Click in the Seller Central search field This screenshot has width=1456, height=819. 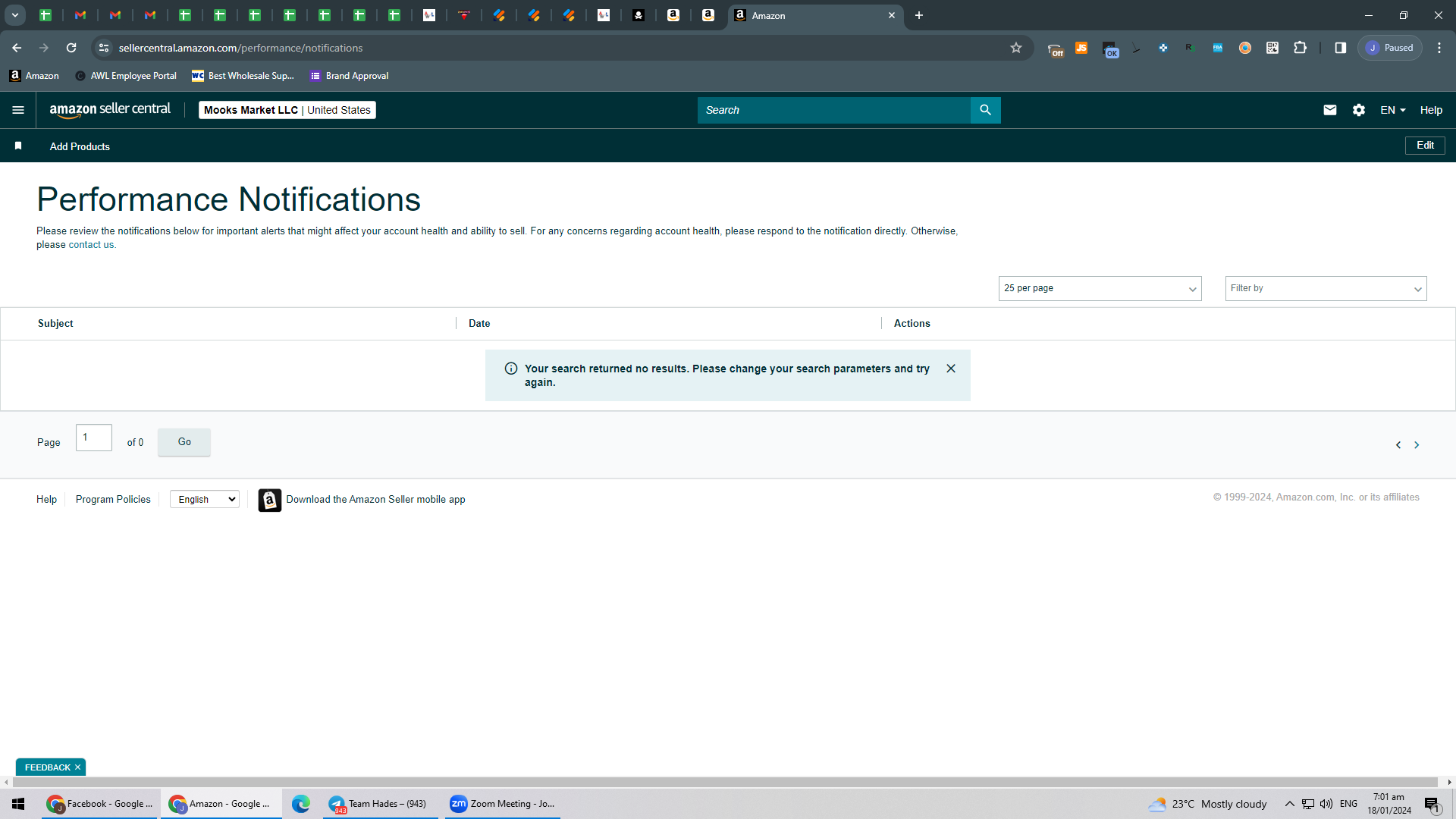pyautogui.click(x=834, y=110)
